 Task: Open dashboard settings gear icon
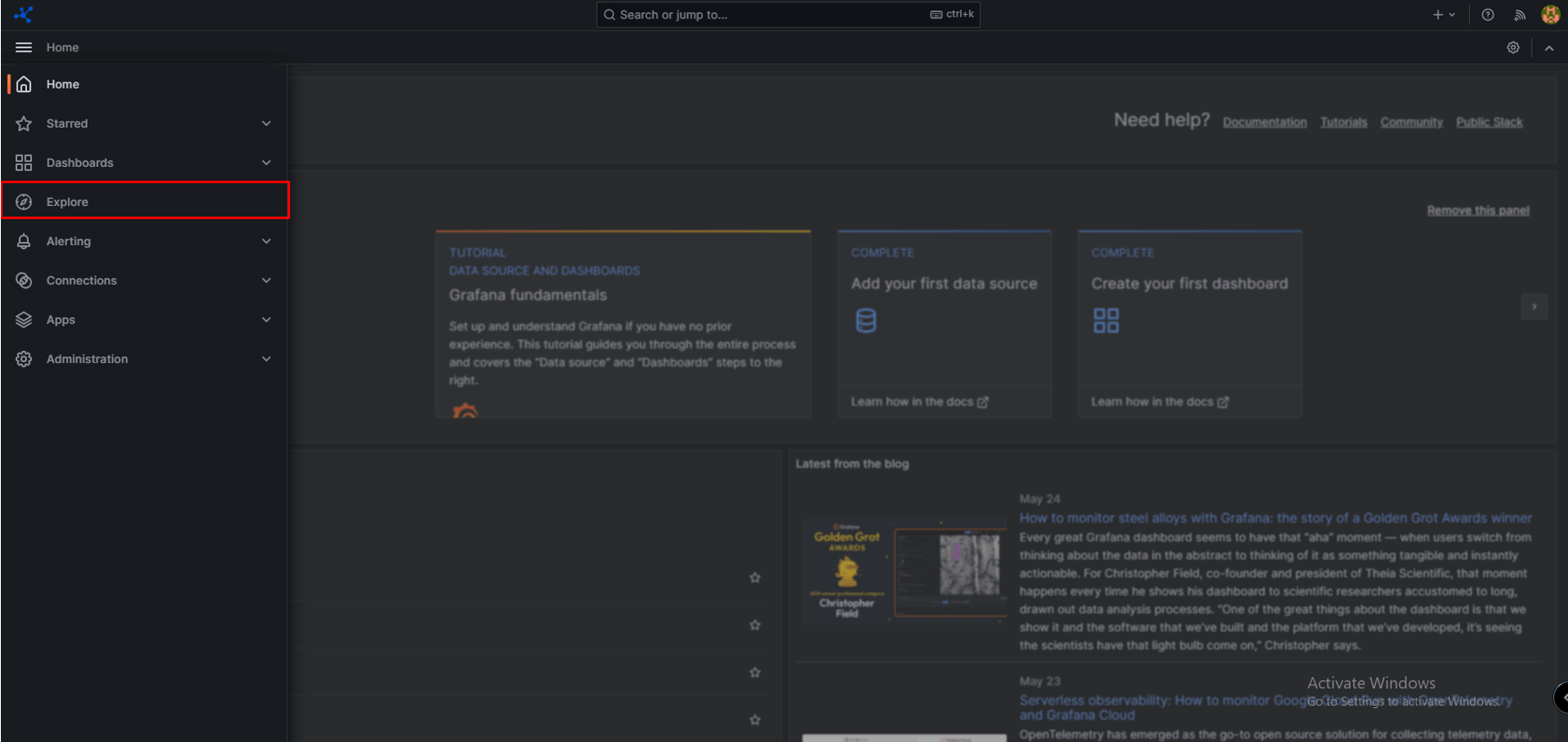click(x=1512, y=48)
